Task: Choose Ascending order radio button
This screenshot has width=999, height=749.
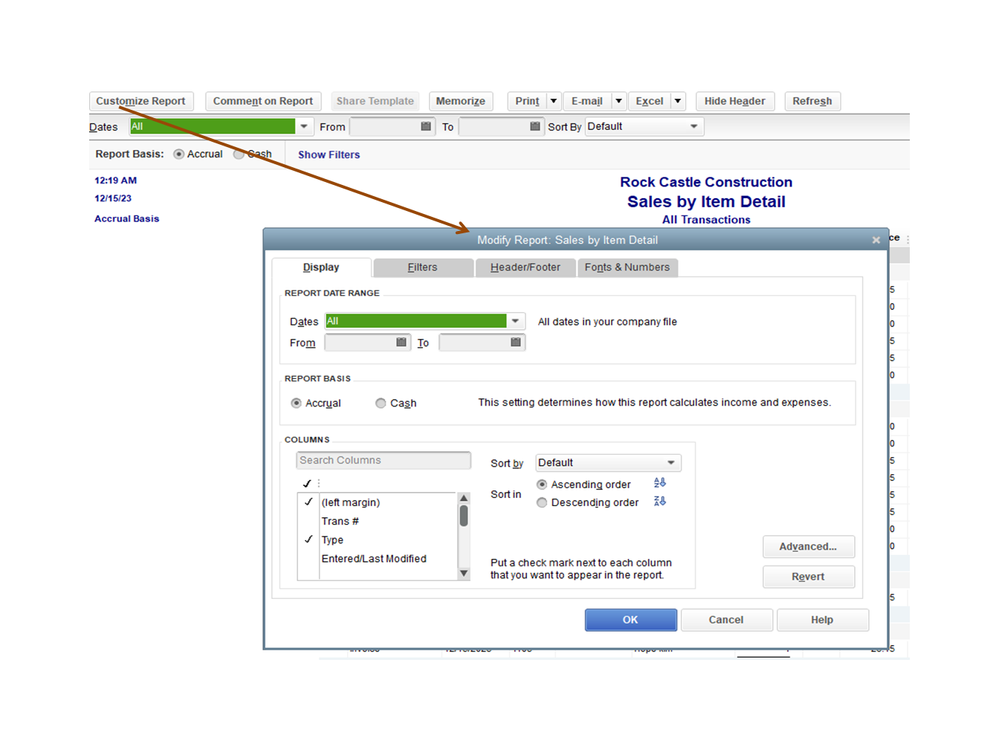Action: coord(542,485)
